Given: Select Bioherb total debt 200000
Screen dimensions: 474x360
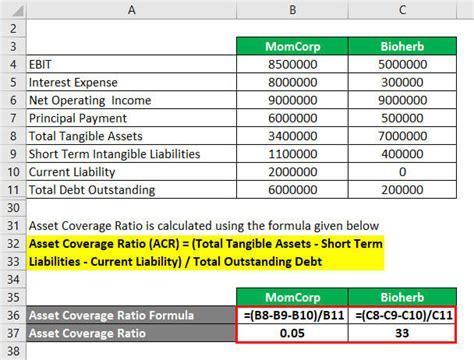Looking at the screenshot, I should point(402,190).
